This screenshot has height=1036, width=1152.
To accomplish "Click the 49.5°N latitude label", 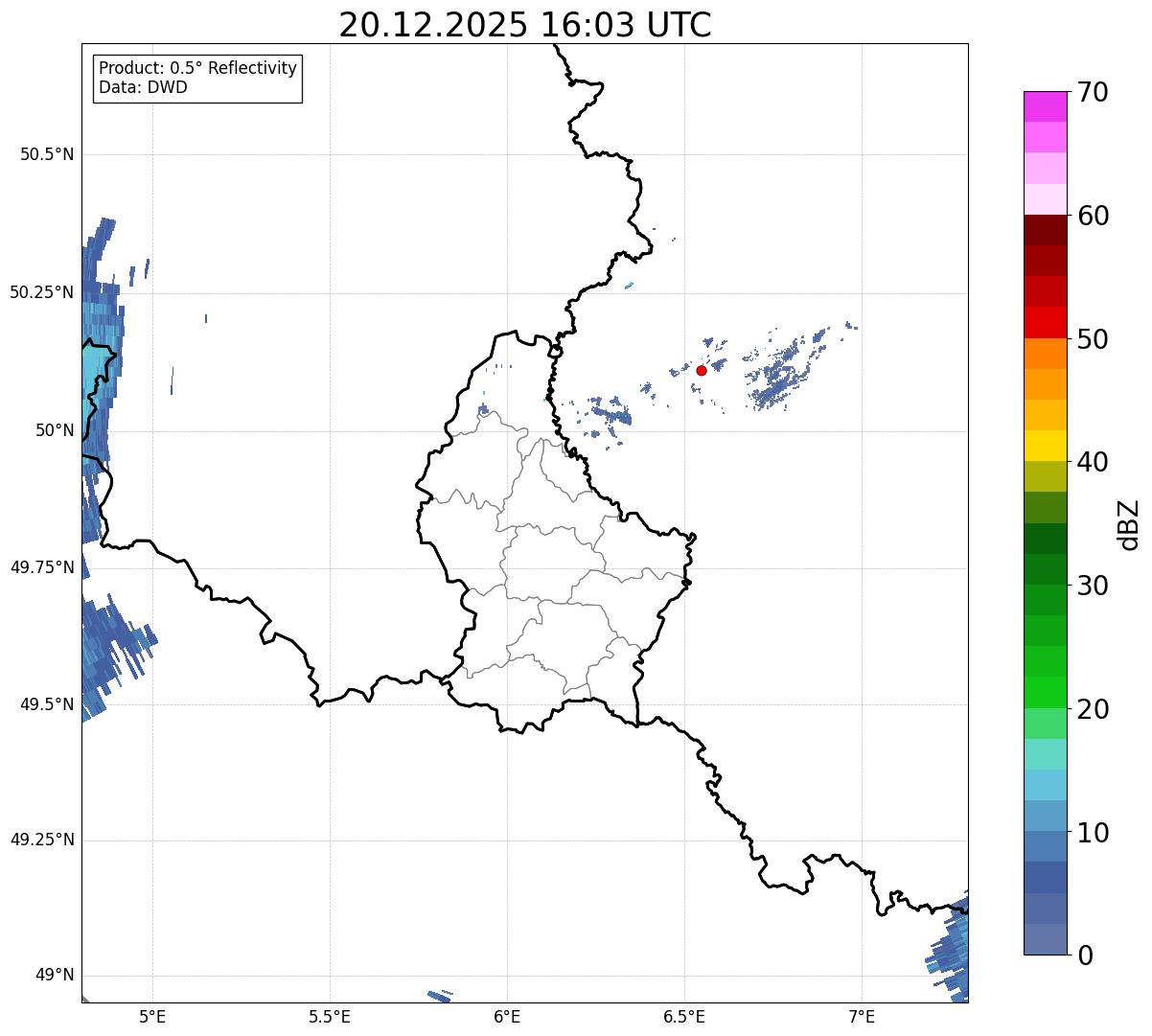I will pos(47,704).
